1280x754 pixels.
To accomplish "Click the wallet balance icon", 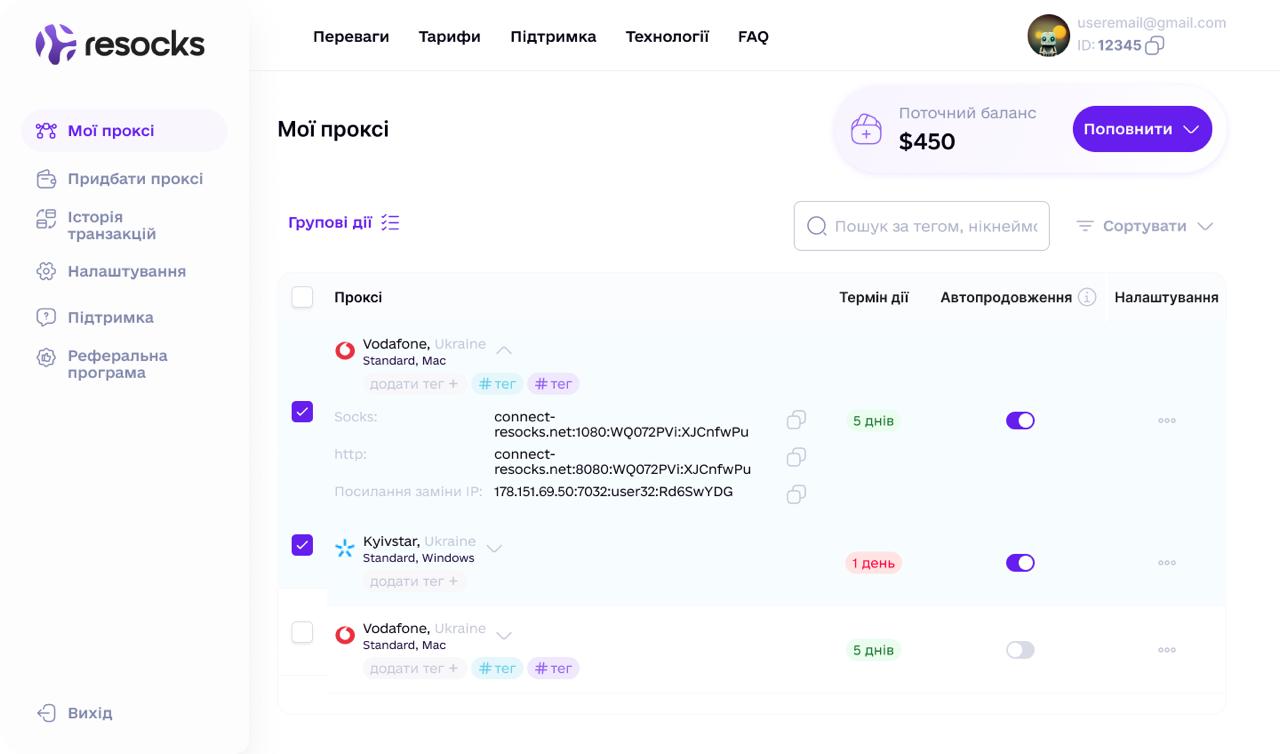I will (x=866, y=130).
